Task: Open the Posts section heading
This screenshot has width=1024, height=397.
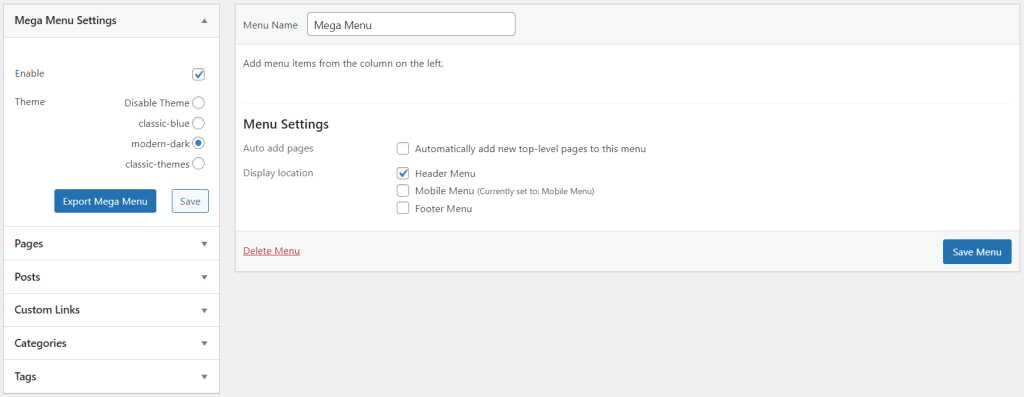Action: [27, 277]
